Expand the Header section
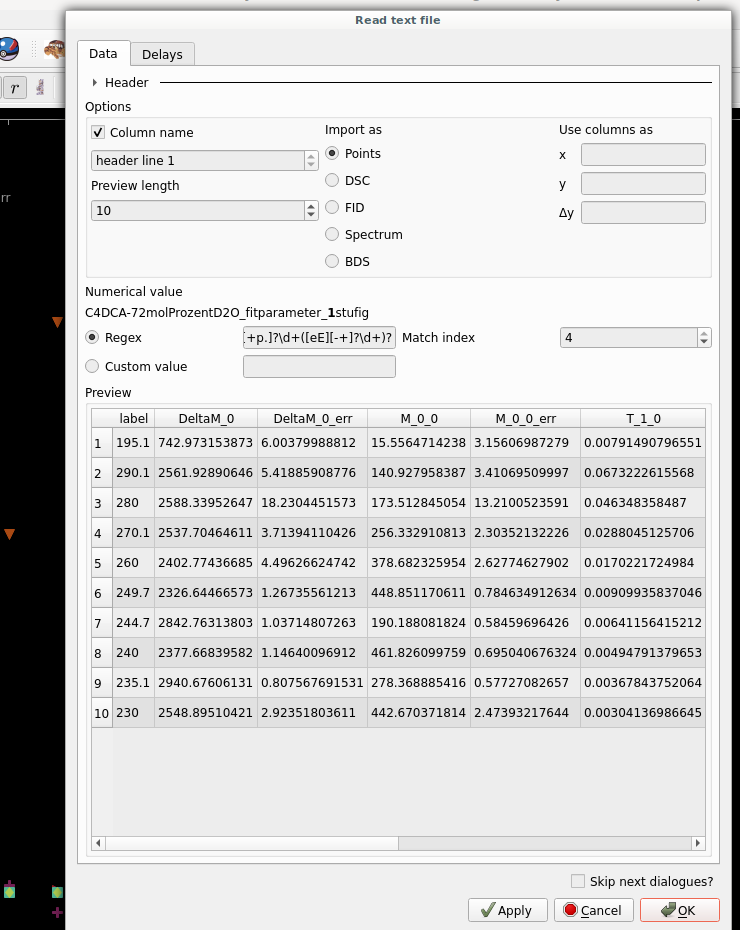 point(96,83)
